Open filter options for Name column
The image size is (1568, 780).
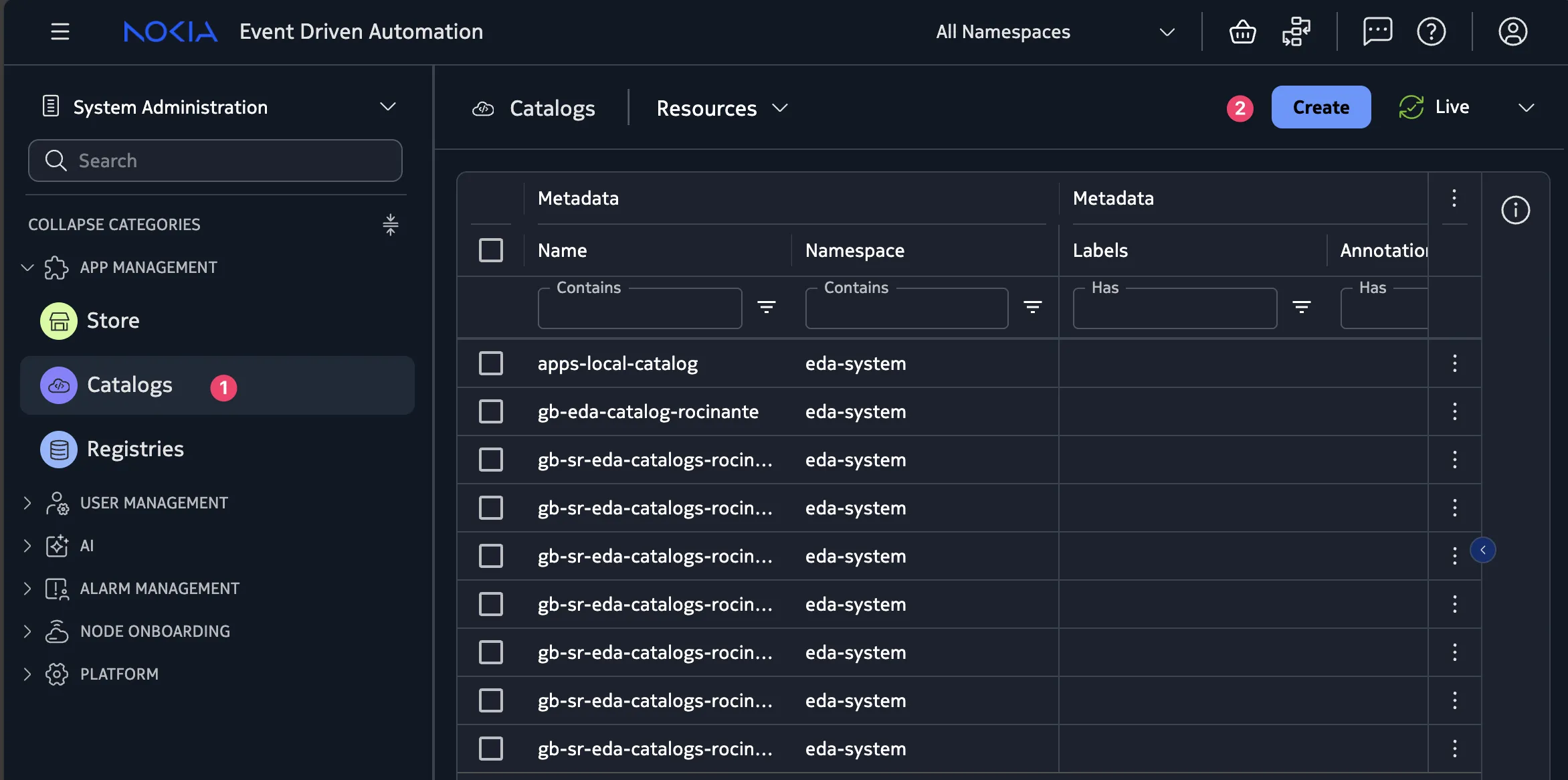point(767,307)
